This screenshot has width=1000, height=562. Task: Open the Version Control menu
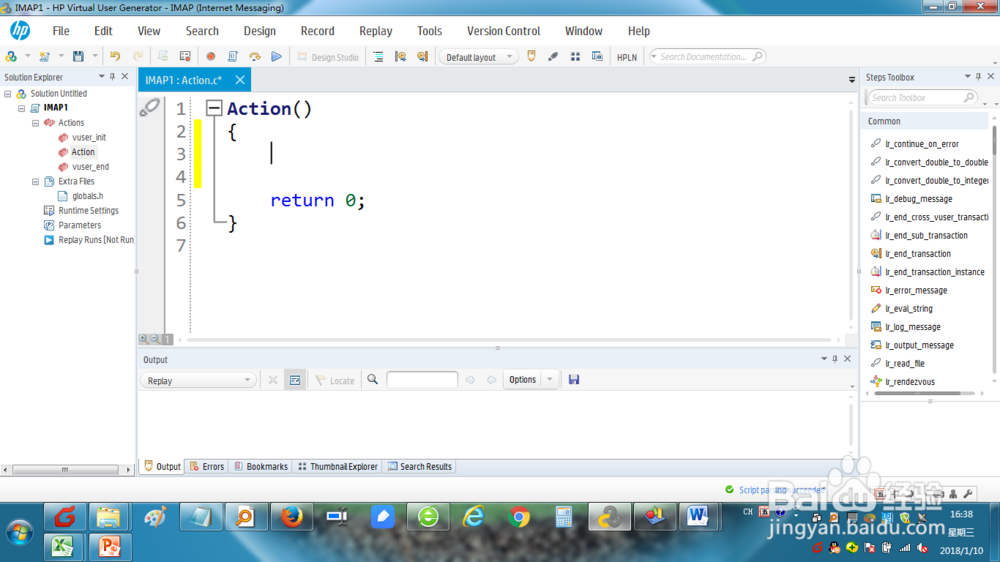point(503,31)
